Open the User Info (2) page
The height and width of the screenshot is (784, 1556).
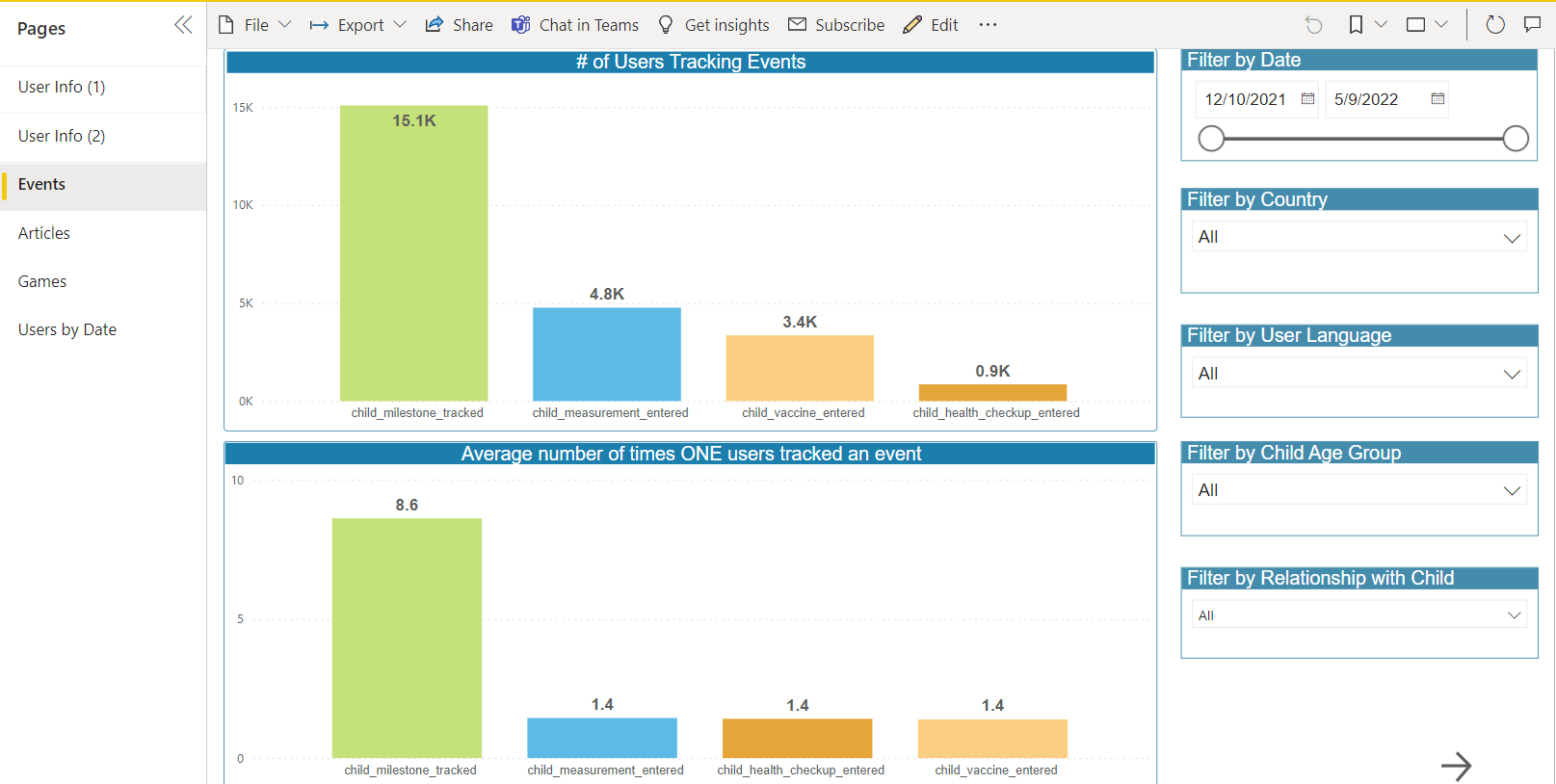point(103,137)
